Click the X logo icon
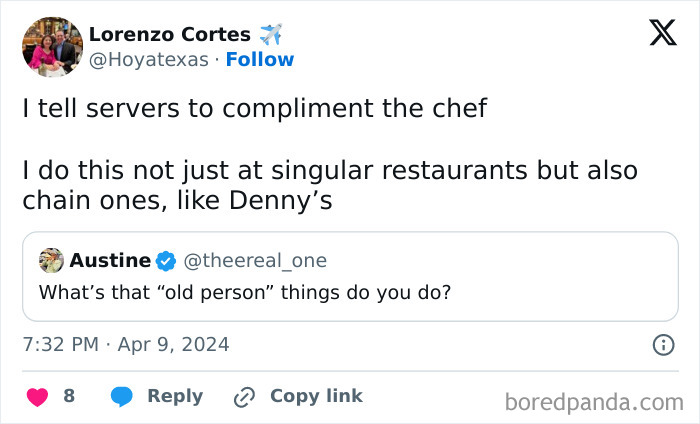Viewport: 700px width, 424px height. point(656,35)
